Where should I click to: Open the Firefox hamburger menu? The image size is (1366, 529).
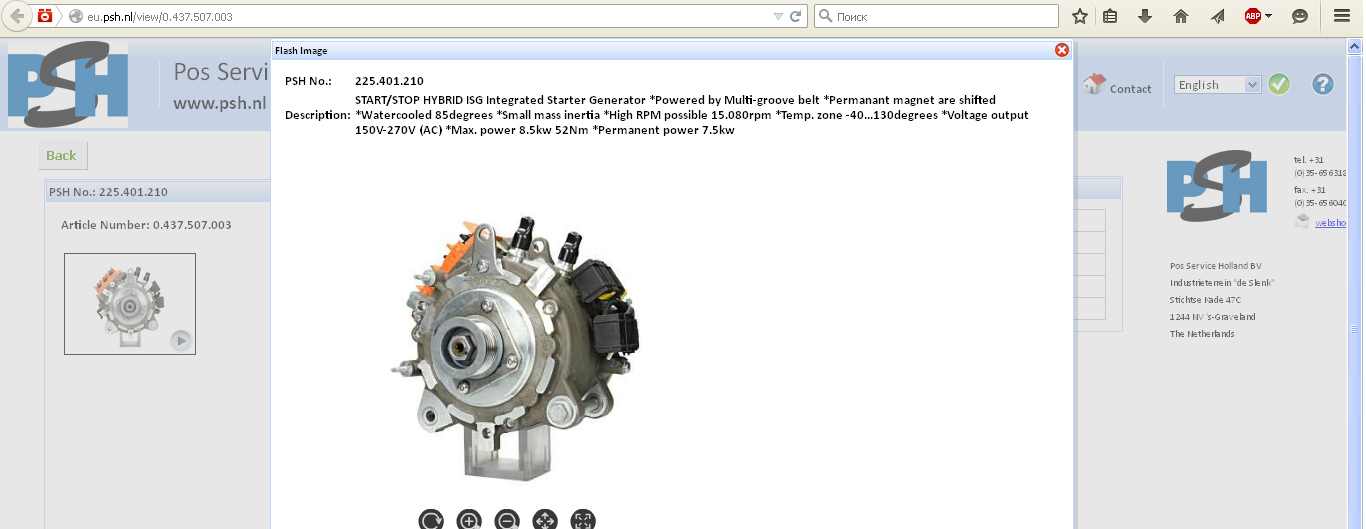click(x=1342, y=16)
